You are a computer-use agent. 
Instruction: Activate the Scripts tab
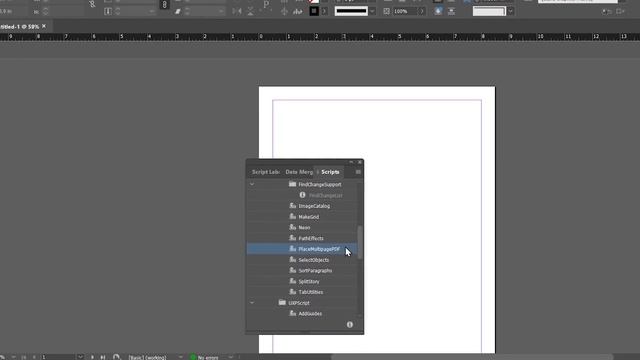(x=329, y=172)
